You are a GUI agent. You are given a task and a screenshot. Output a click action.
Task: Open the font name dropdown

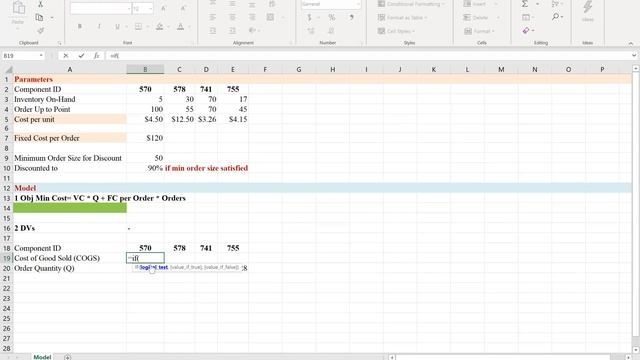[x=129, y=9]
